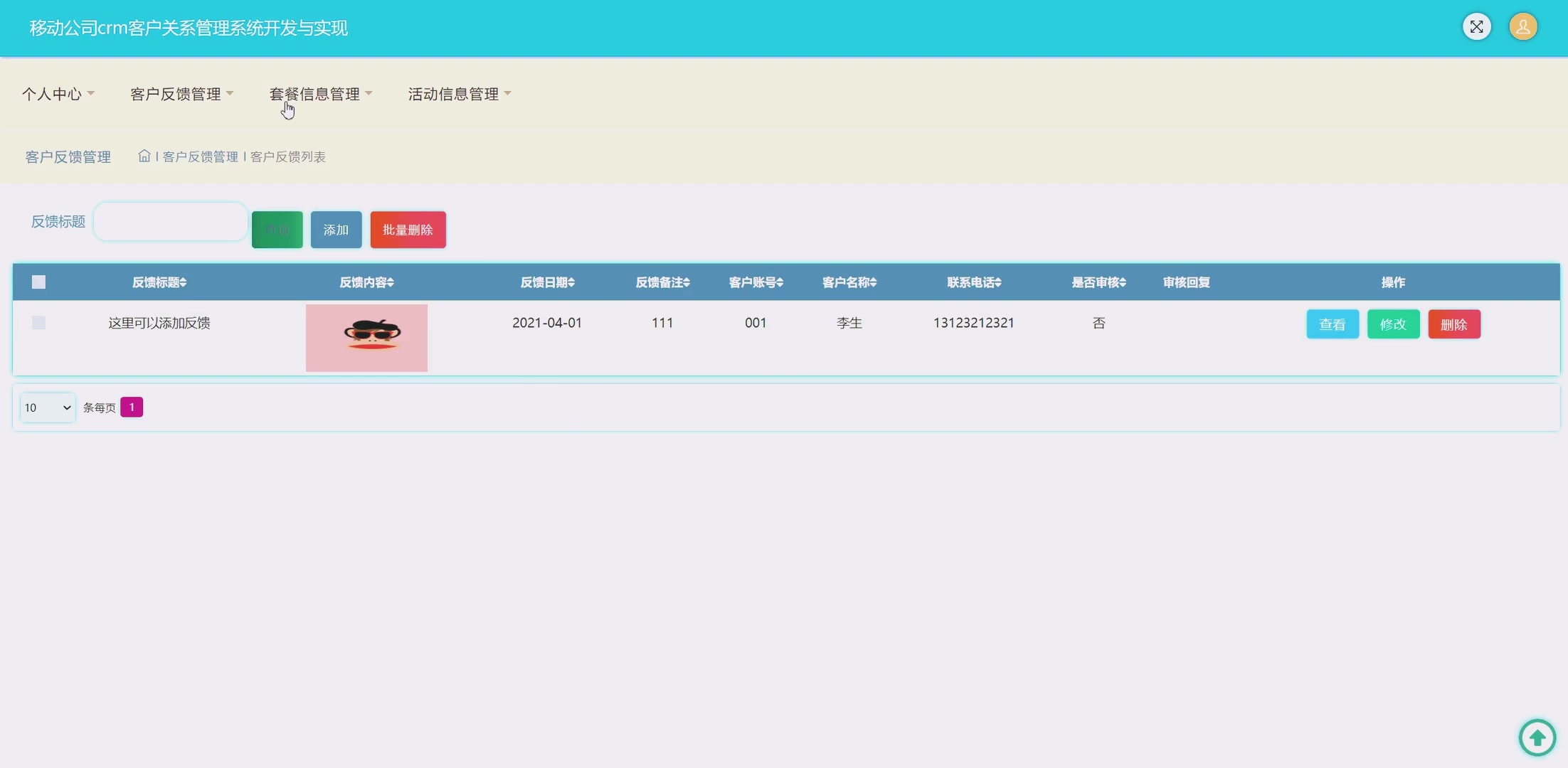Sort the table by 反馈标题 column
1568x768 pixels.
point(158,282)
